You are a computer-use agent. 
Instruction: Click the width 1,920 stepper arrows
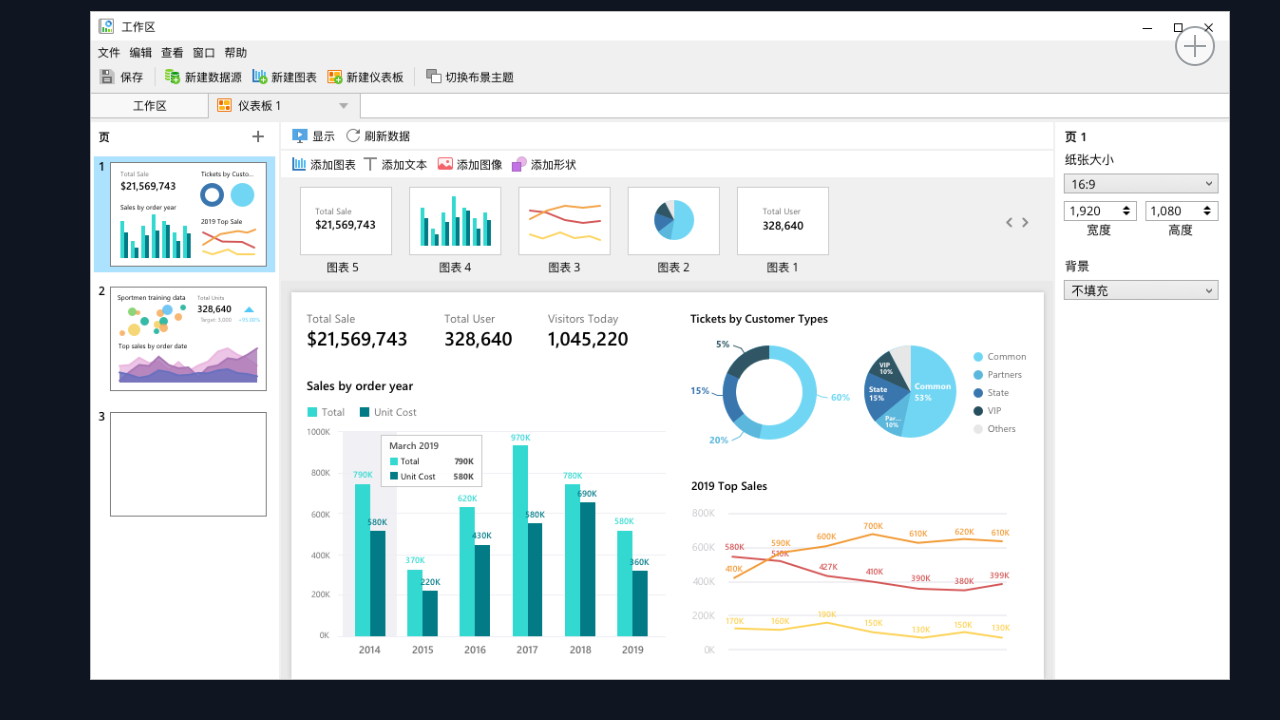pyautogui.click(x=1128, y=211)
